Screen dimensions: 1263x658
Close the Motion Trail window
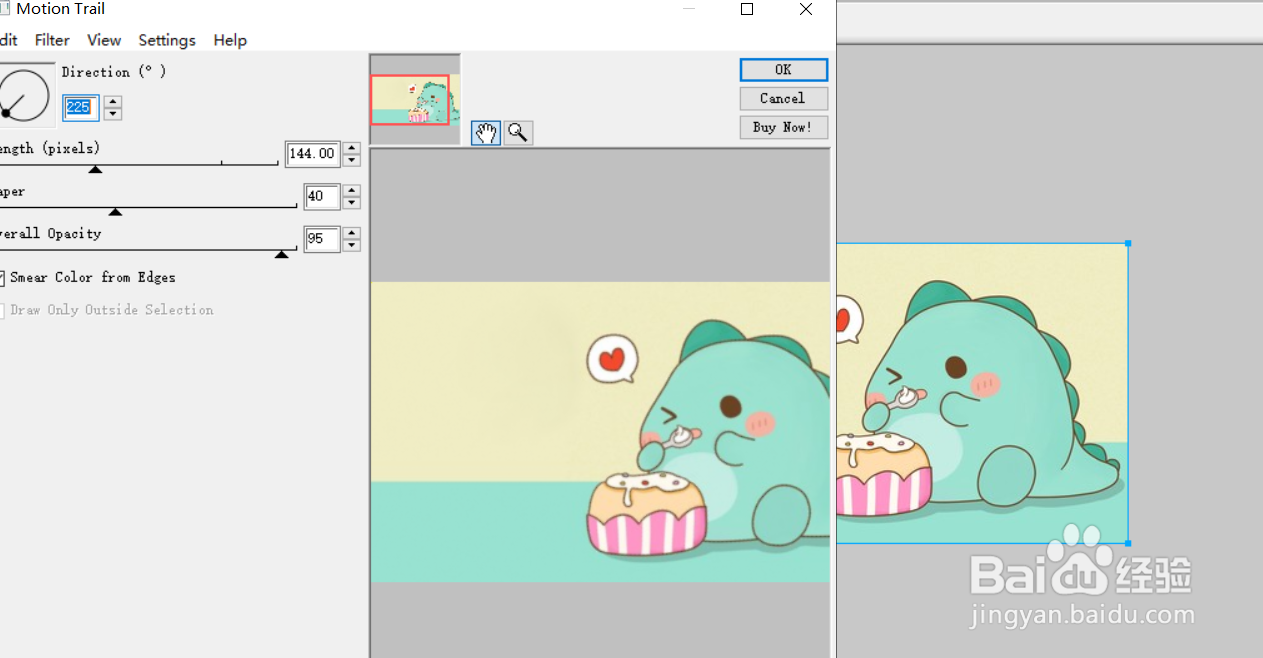coord(806,9)
